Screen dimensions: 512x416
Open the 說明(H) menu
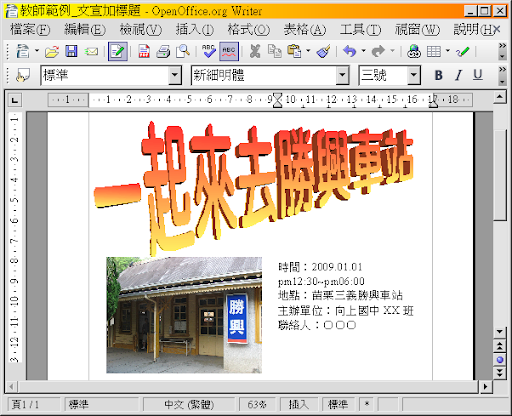coord(473,30)
